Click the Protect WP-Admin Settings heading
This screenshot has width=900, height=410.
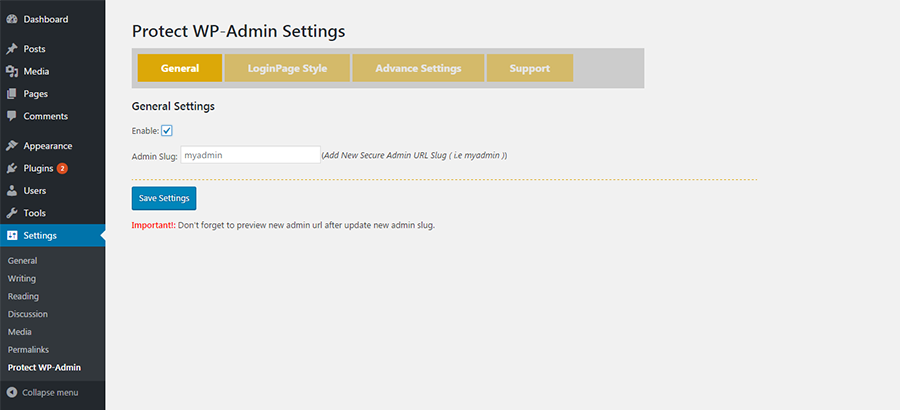point(239,31)
